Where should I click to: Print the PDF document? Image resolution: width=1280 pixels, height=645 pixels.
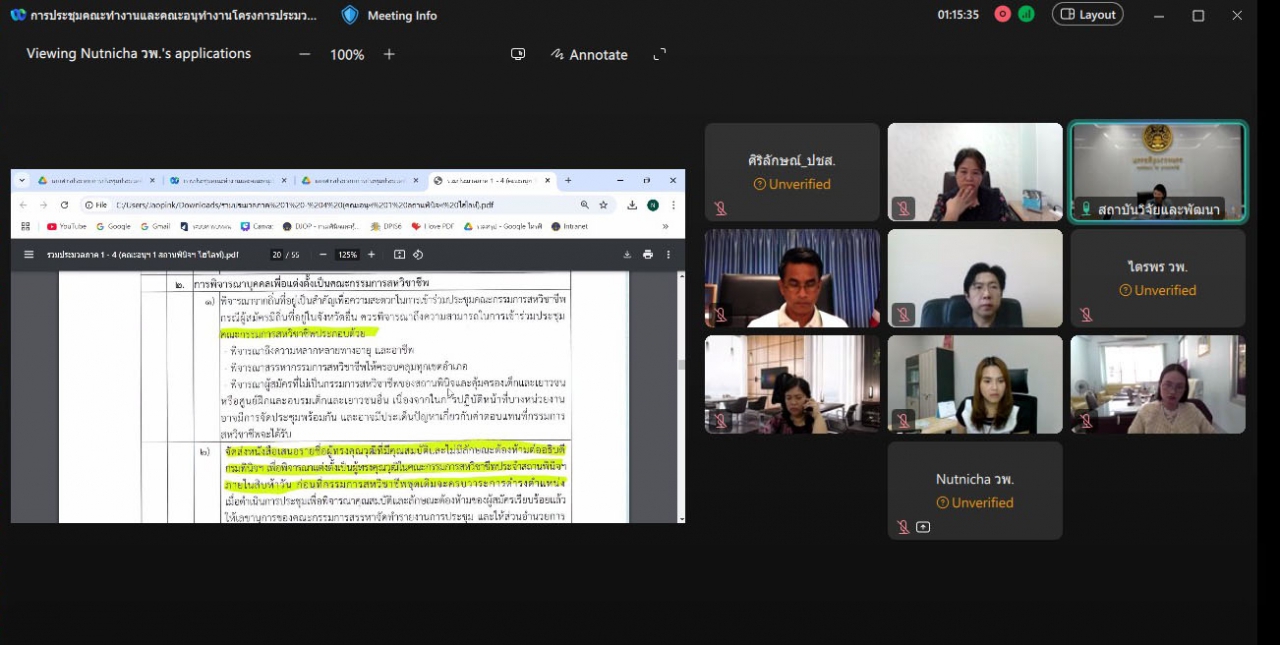click(648, 254)
